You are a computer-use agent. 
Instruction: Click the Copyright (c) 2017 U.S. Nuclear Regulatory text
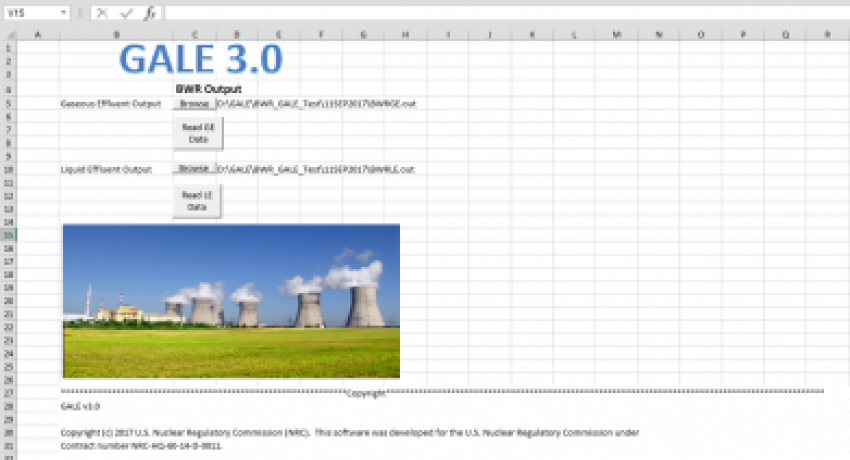coord(350,432)
